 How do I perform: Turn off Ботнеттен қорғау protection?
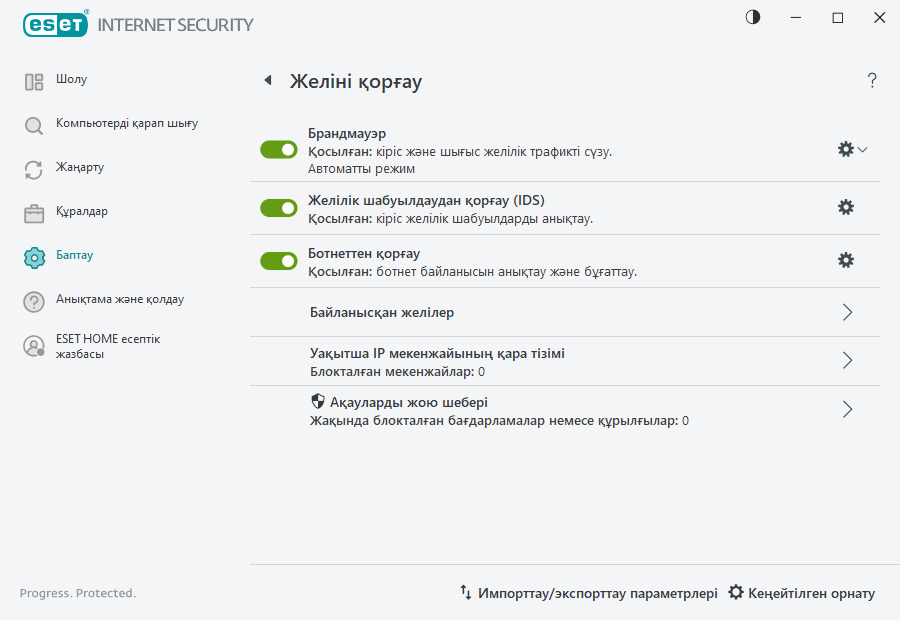pos(278,260)
